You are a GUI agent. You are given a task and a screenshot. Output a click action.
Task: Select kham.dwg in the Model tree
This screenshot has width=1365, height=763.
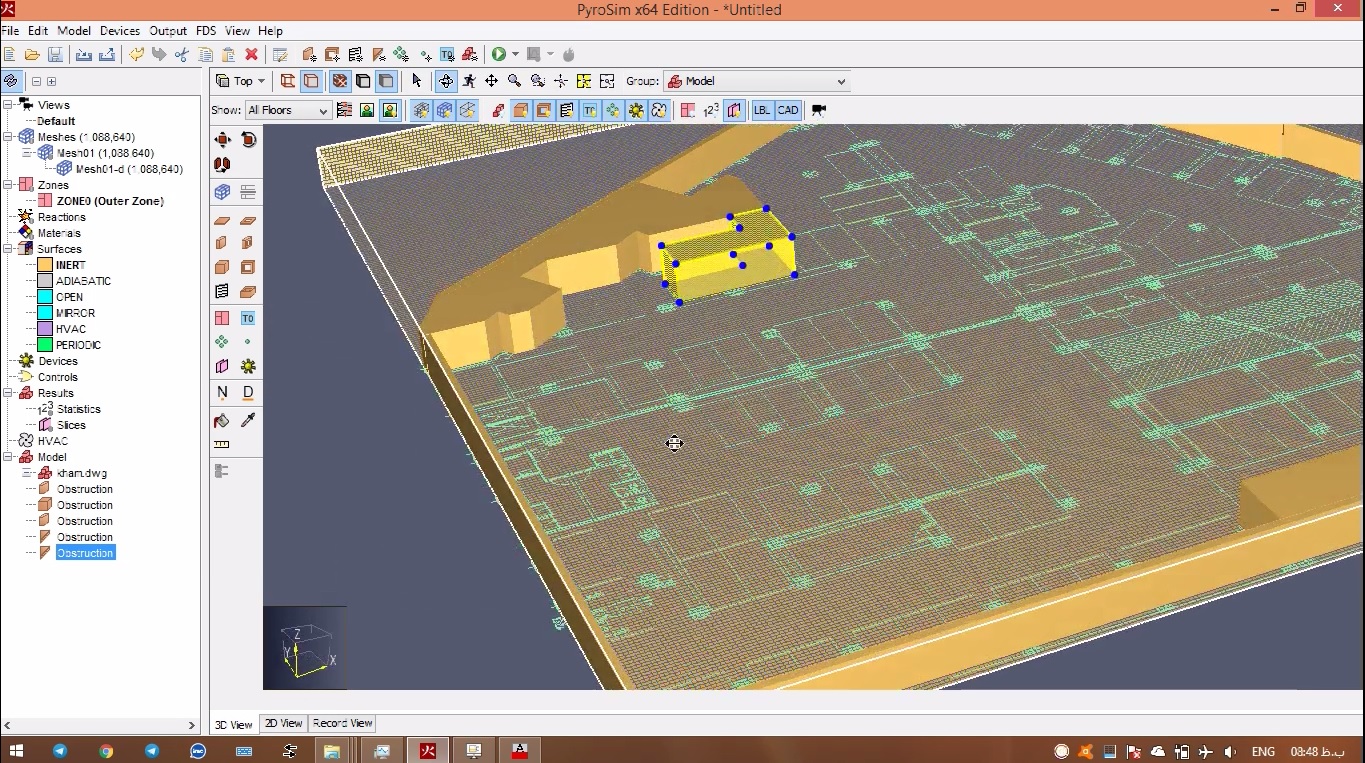tap(82, 473)
